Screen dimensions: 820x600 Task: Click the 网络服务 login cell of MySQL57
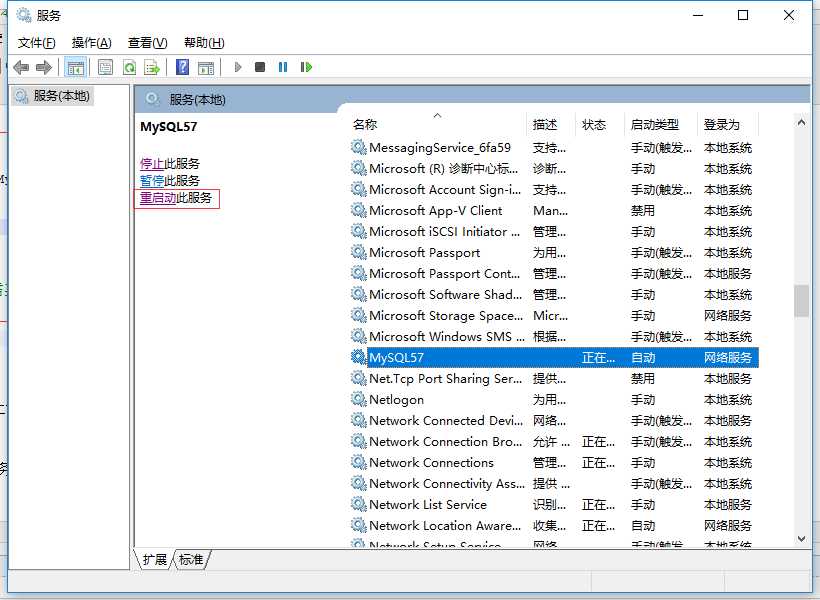(727, 357)
